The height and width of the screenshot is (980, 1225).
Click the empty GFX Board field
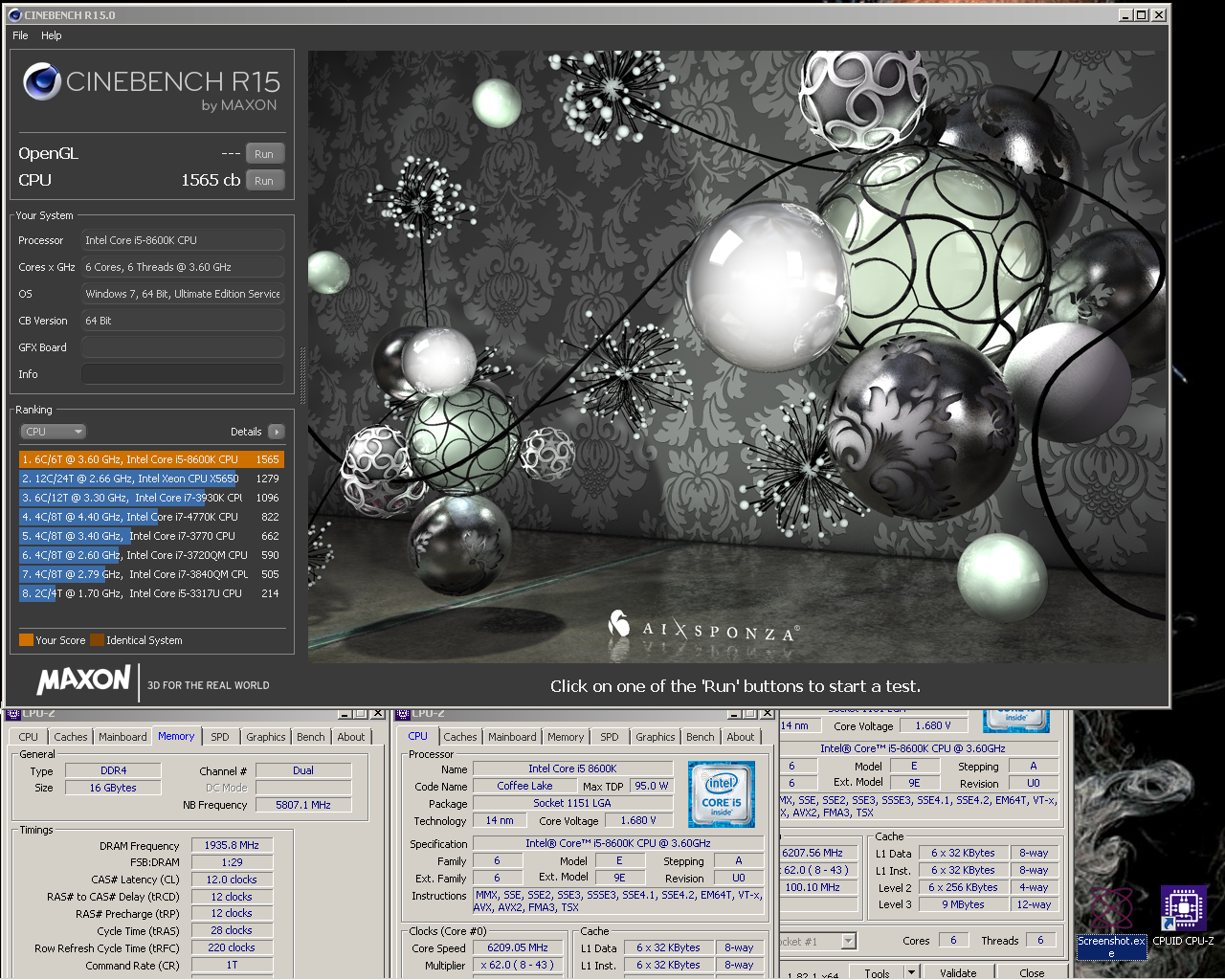183,347
